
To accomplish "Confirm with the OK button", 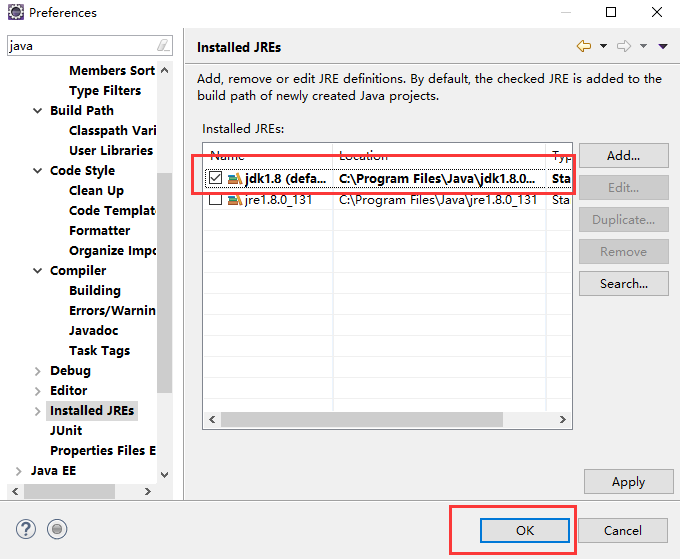I will point(525,530).
